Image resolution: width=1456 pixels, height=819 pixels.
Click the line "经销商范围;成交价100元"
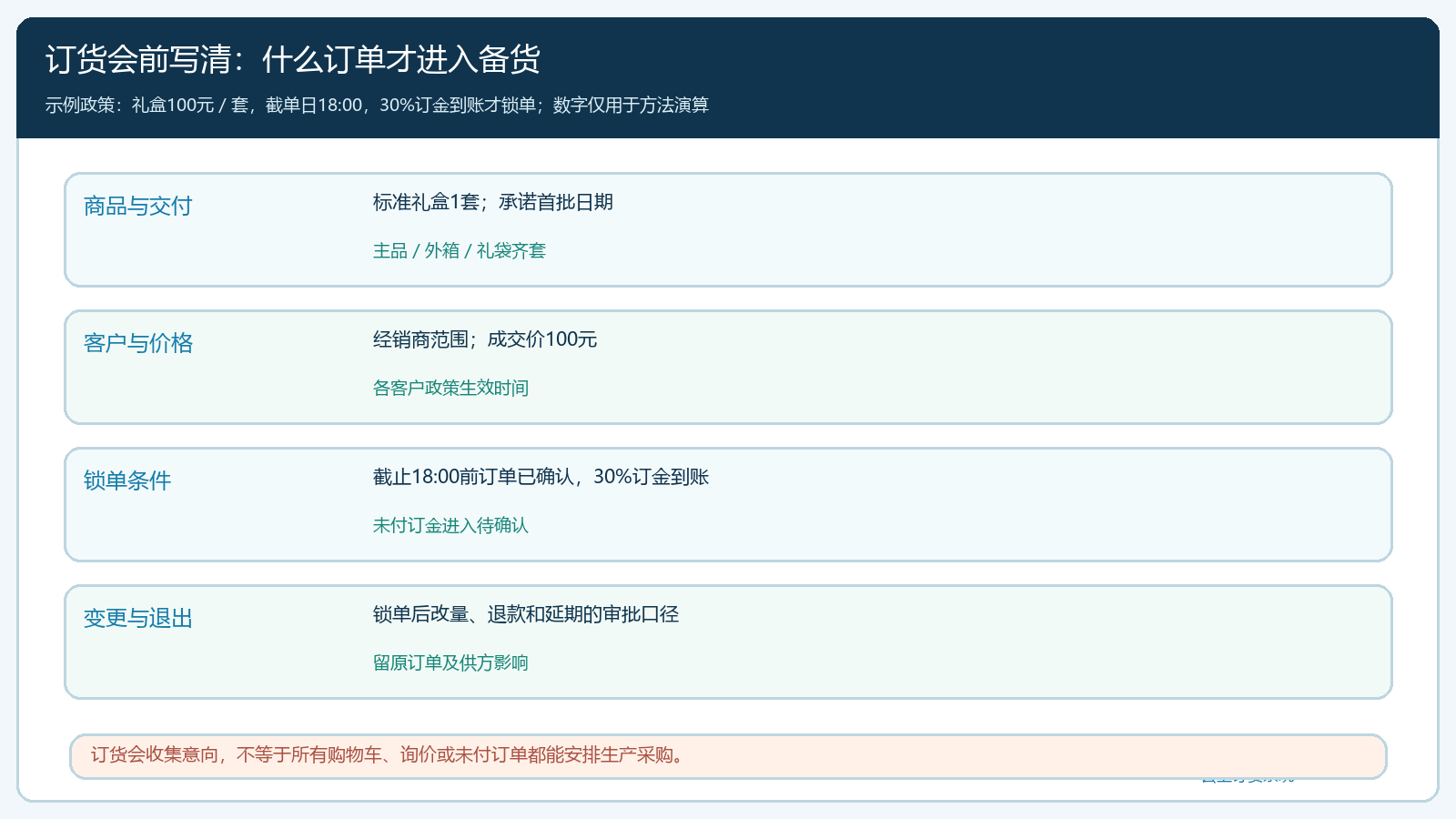click(x=485, y=339)
